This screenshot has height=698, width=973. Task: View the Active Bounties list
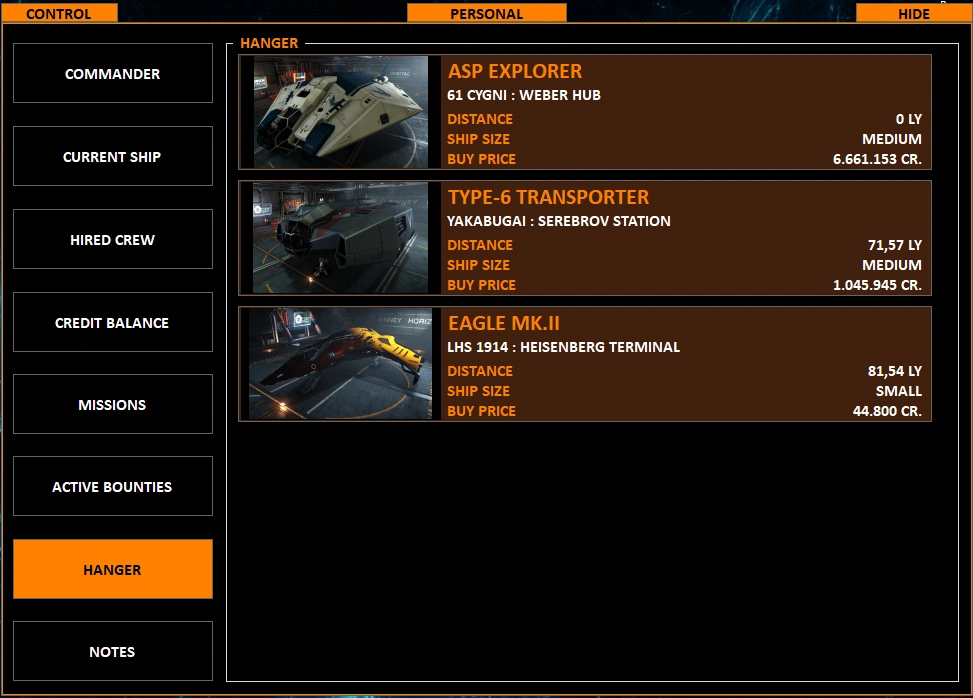pos(113,486)
